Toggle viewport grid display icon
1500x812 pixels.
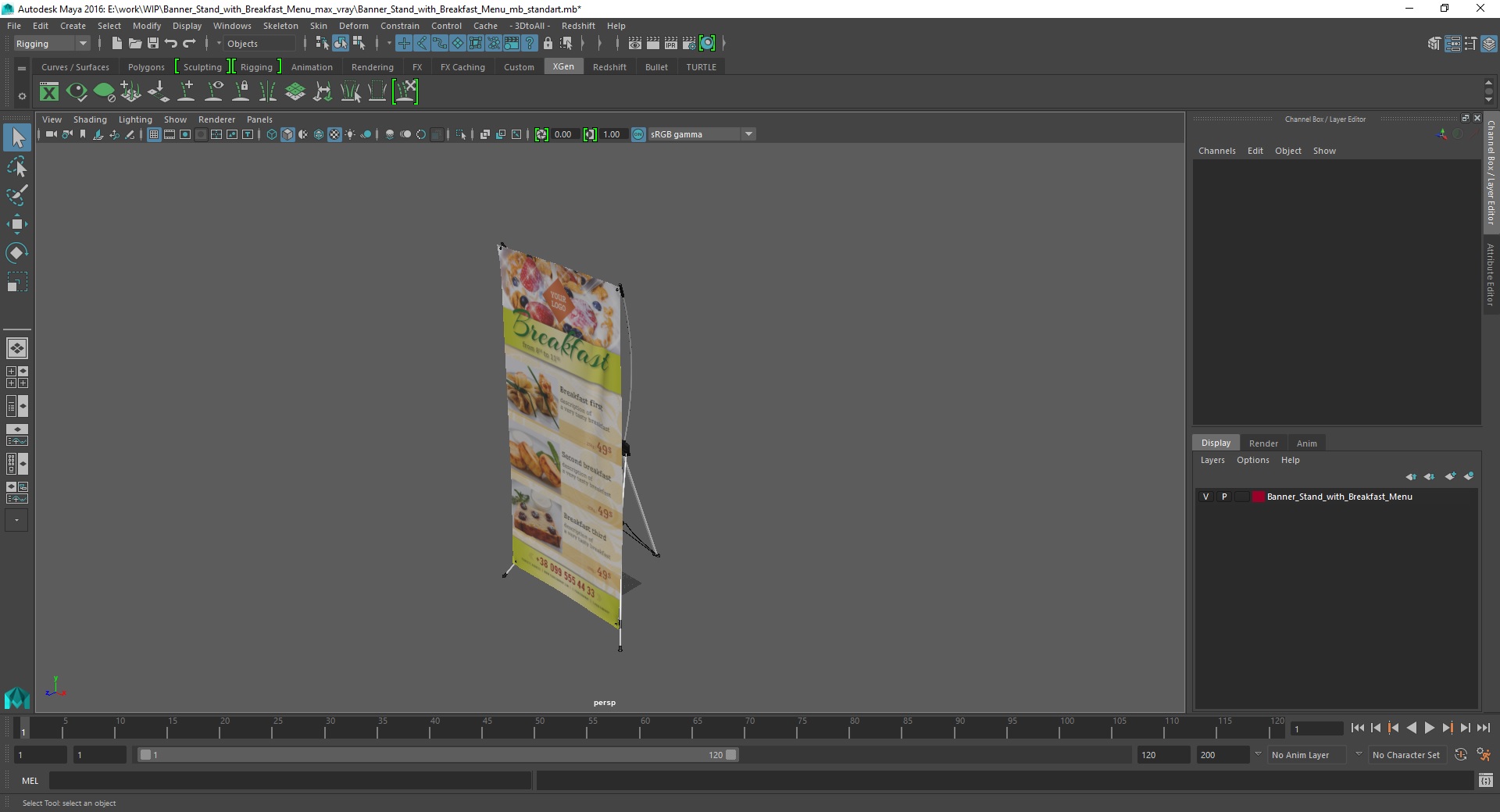pos(154,134)
